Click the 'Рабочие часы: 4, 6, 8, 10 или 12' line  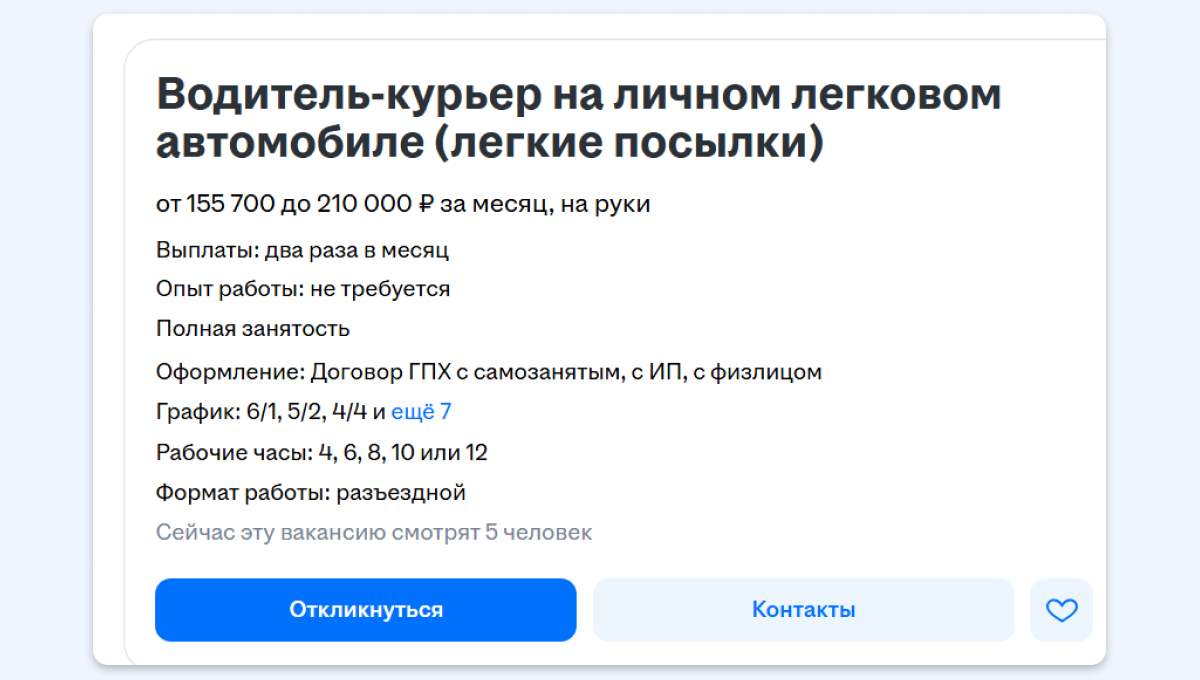tap(321, 452)
